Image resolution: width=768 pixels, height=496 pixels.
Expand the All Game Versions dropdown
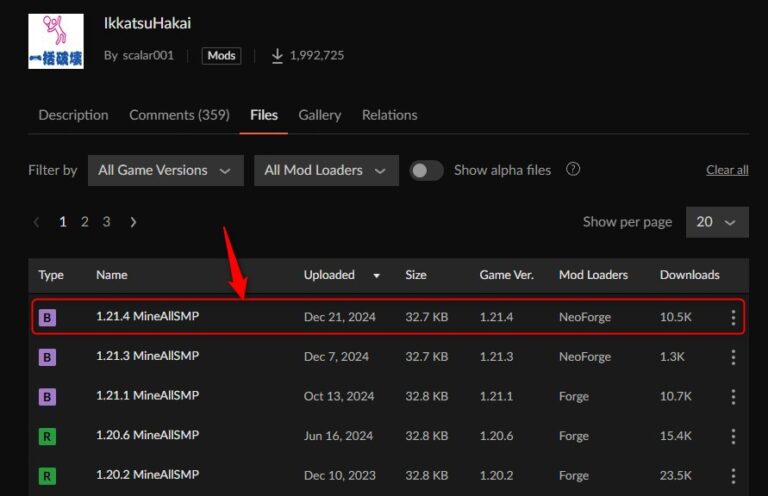(x=165, y=170)
